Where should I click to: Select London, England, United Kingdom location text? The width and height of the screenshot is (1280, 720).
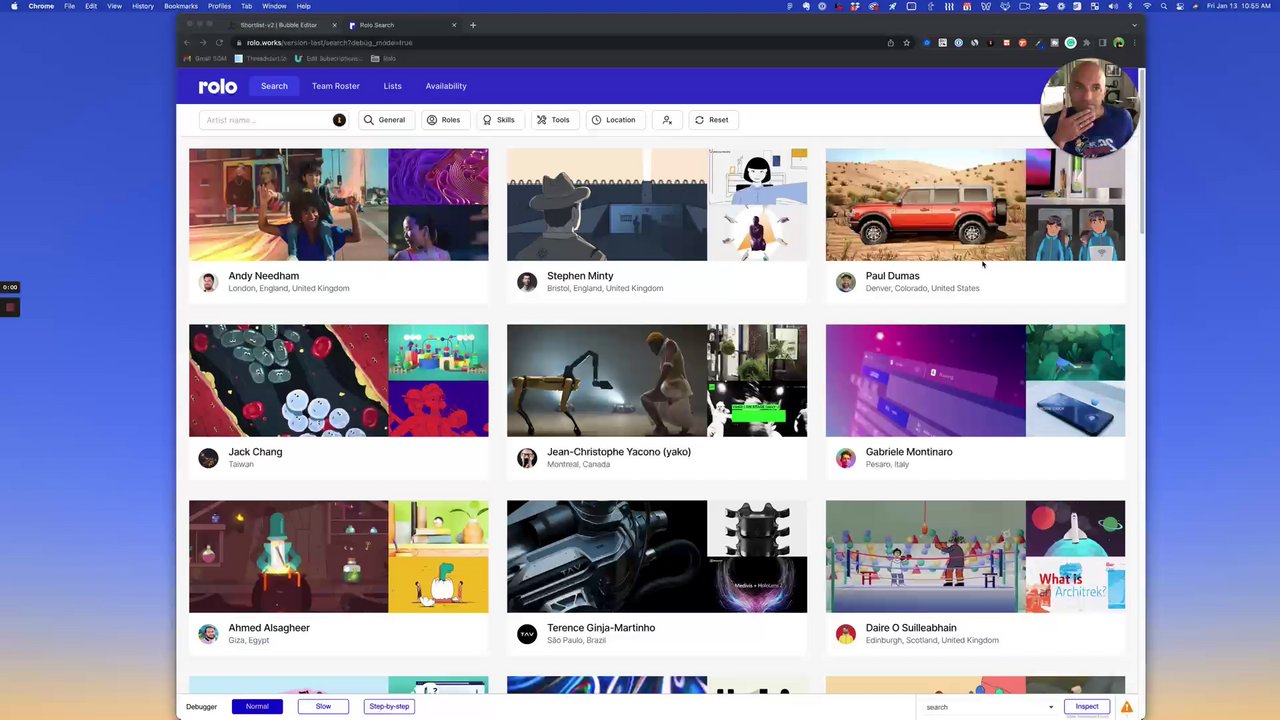pyautogui.click(x=289, y=289)
